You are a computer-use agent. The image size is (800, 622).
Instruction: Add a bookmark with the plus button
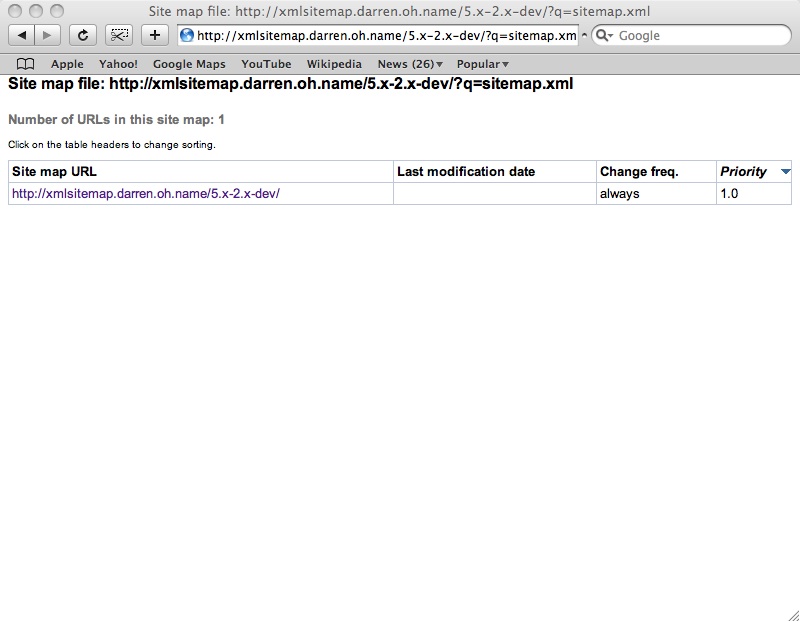(x=155, y=35)
